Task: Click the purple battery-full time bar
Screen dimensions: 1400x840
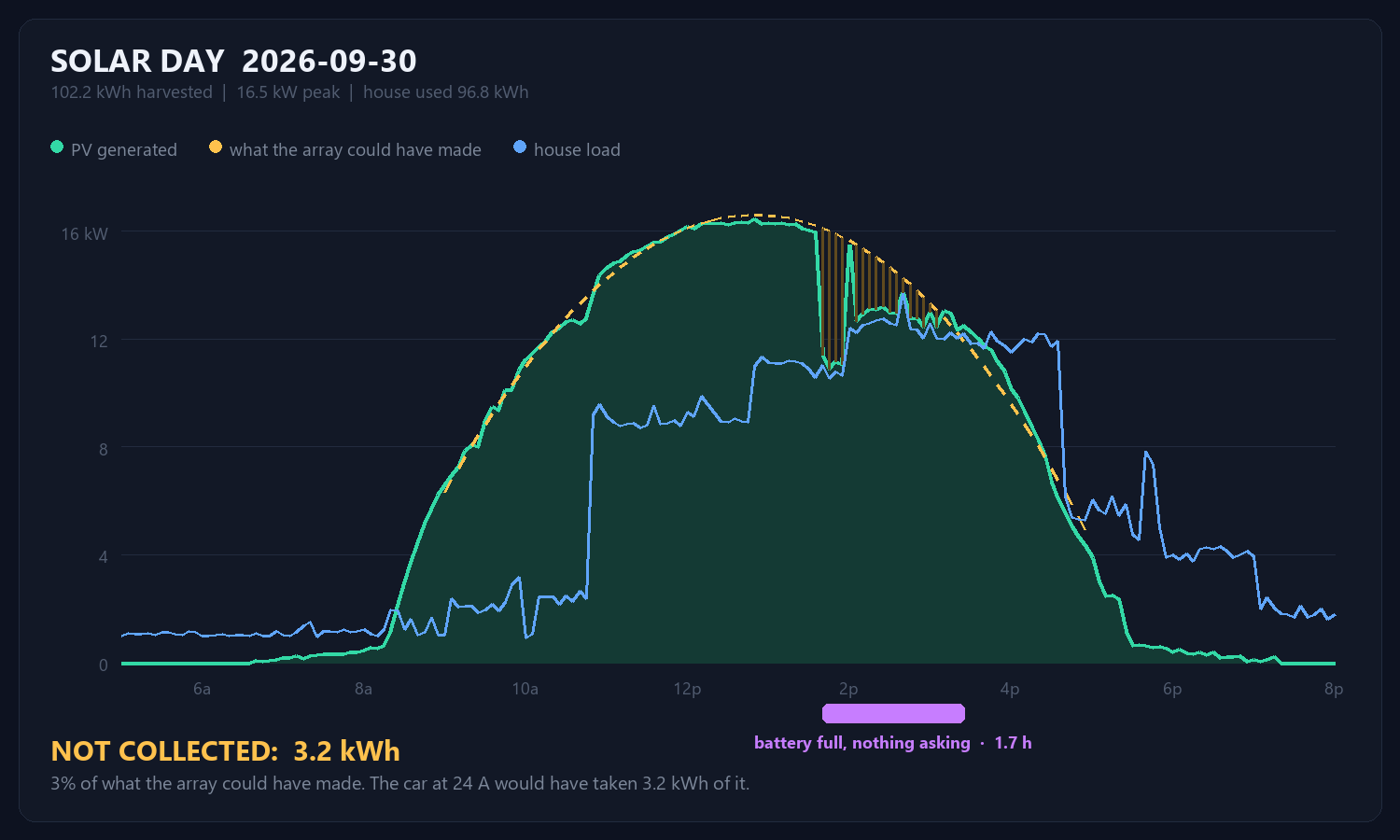Action: pyautogui.click(x=893, y=714)
